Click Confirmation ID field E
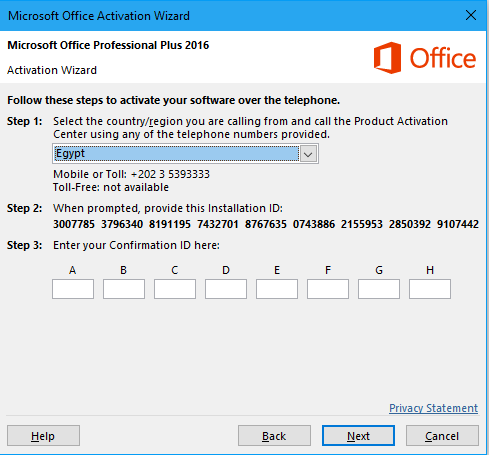This screenshot has width=489, height=455. [277, 289]
